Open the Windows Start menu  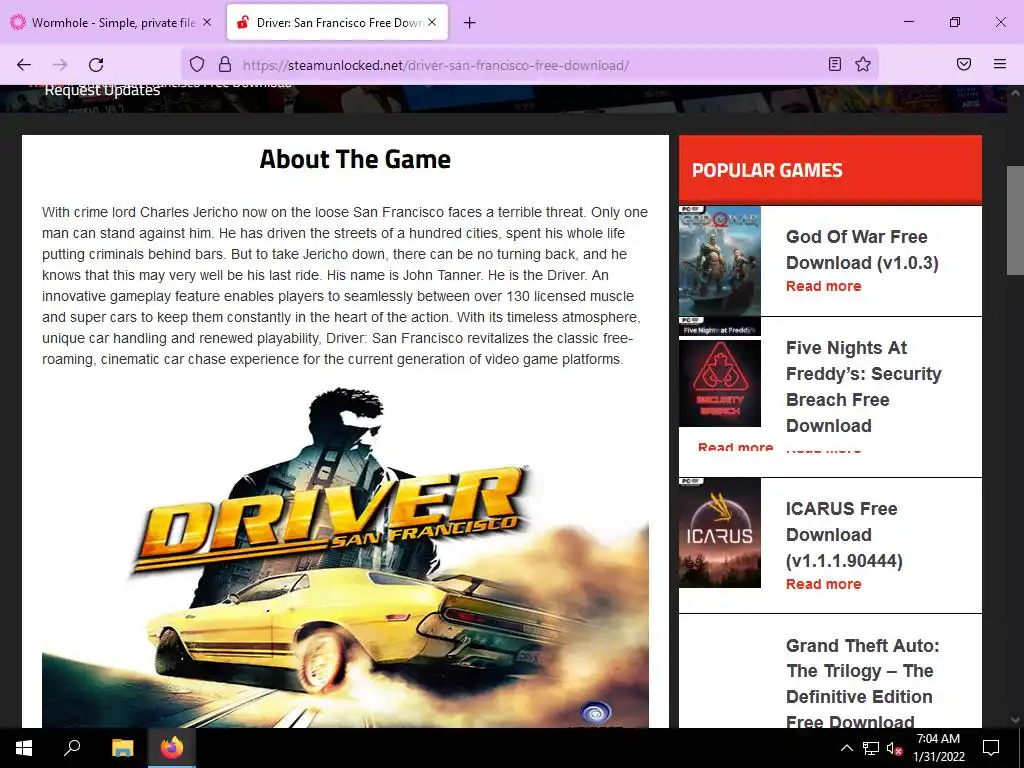(24, 748)
